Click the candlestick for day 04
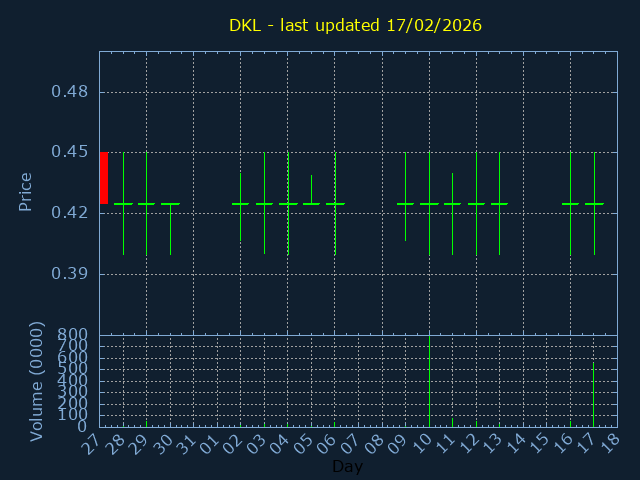This screenshot has width=640, height=480. [x=288, y=203]
